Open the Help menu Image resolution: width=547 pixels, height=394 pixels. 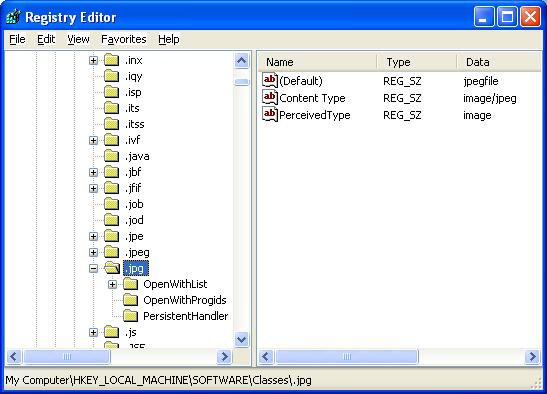(x=169, y=39)
